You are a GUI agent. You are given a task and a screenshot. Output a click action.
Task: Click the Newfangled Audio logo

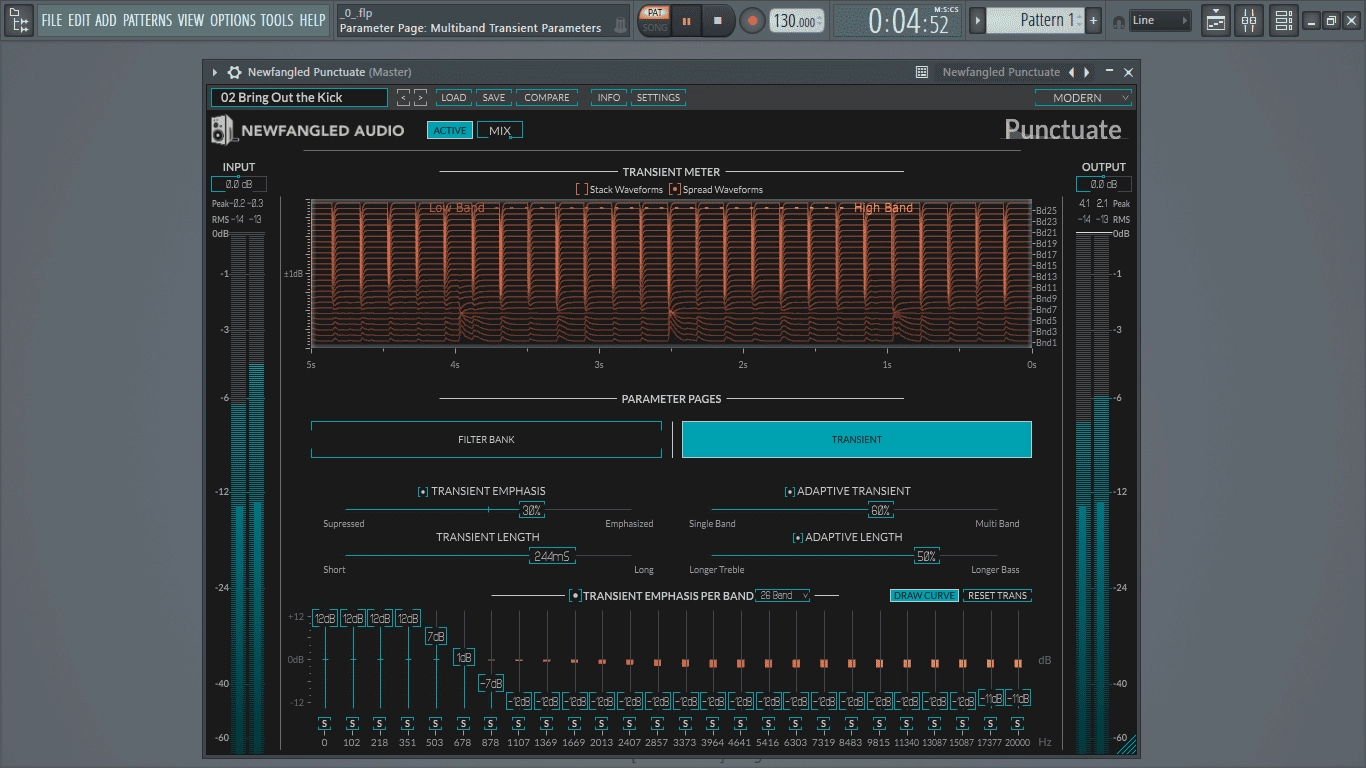click(308, 130)
